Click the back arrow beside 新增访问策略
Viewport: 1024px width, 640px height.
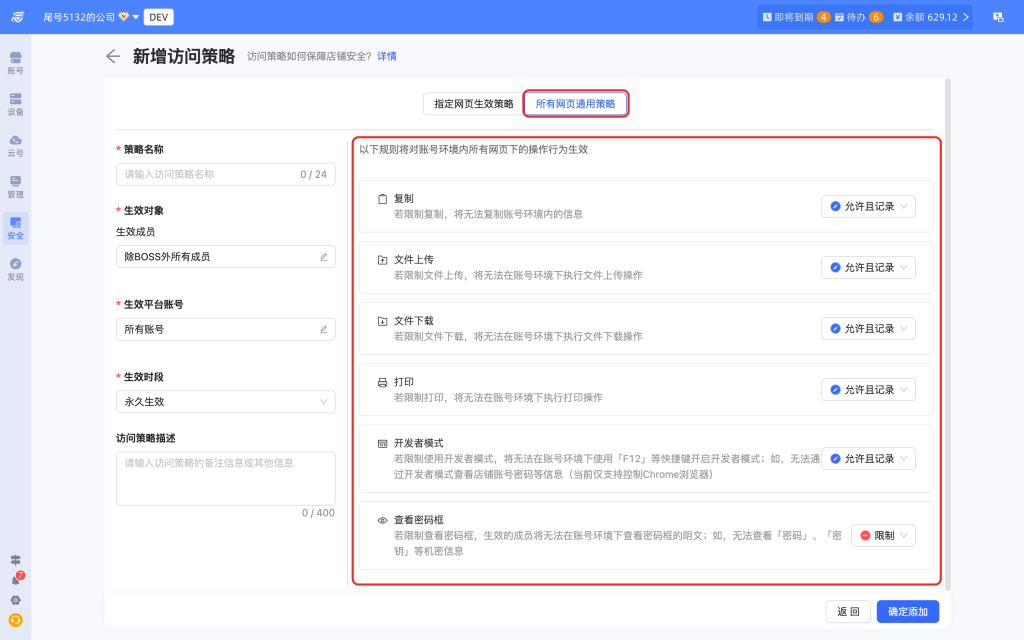point(113,56)
